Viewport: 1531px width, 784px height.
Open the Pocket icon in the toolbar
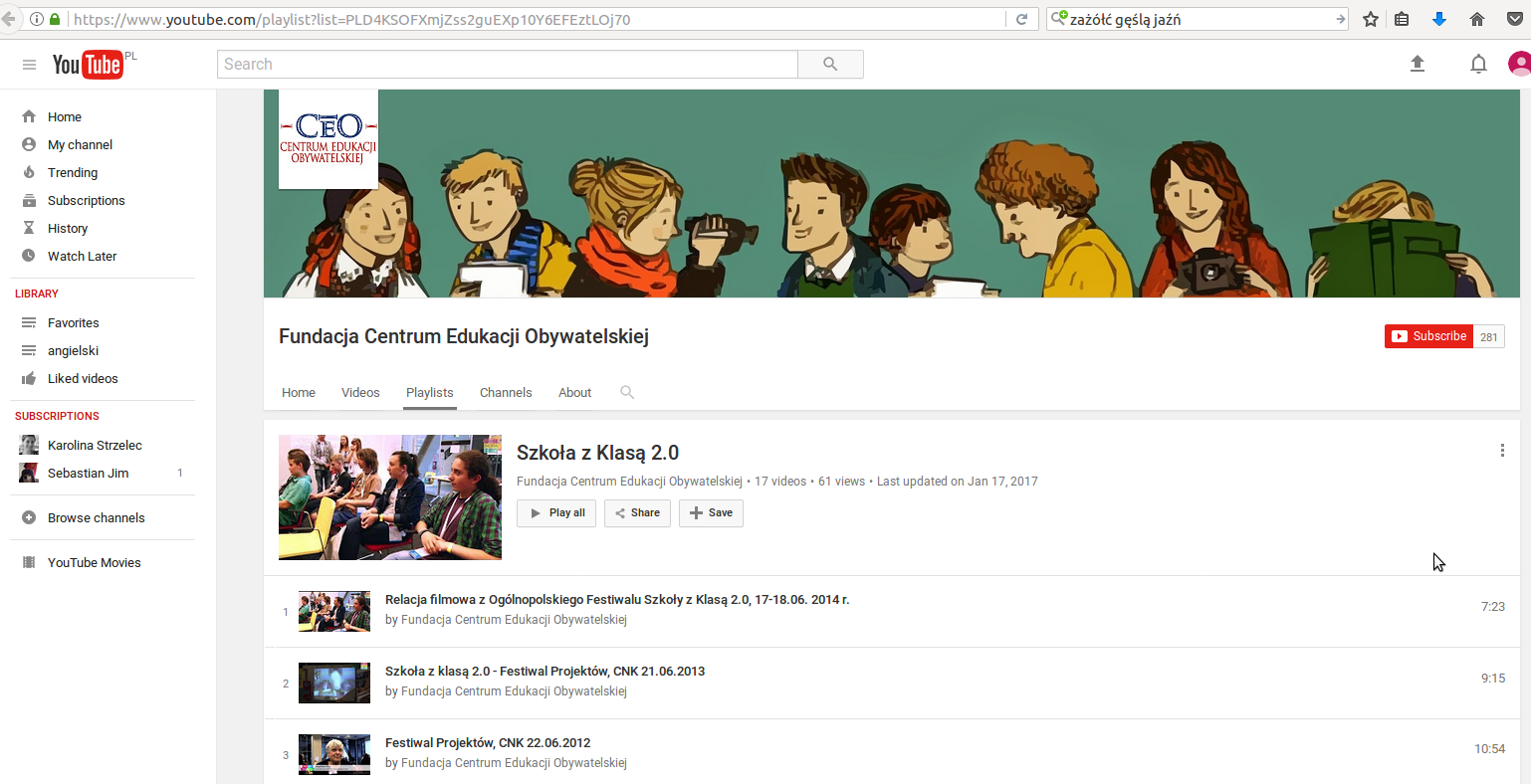[1515, 19]
